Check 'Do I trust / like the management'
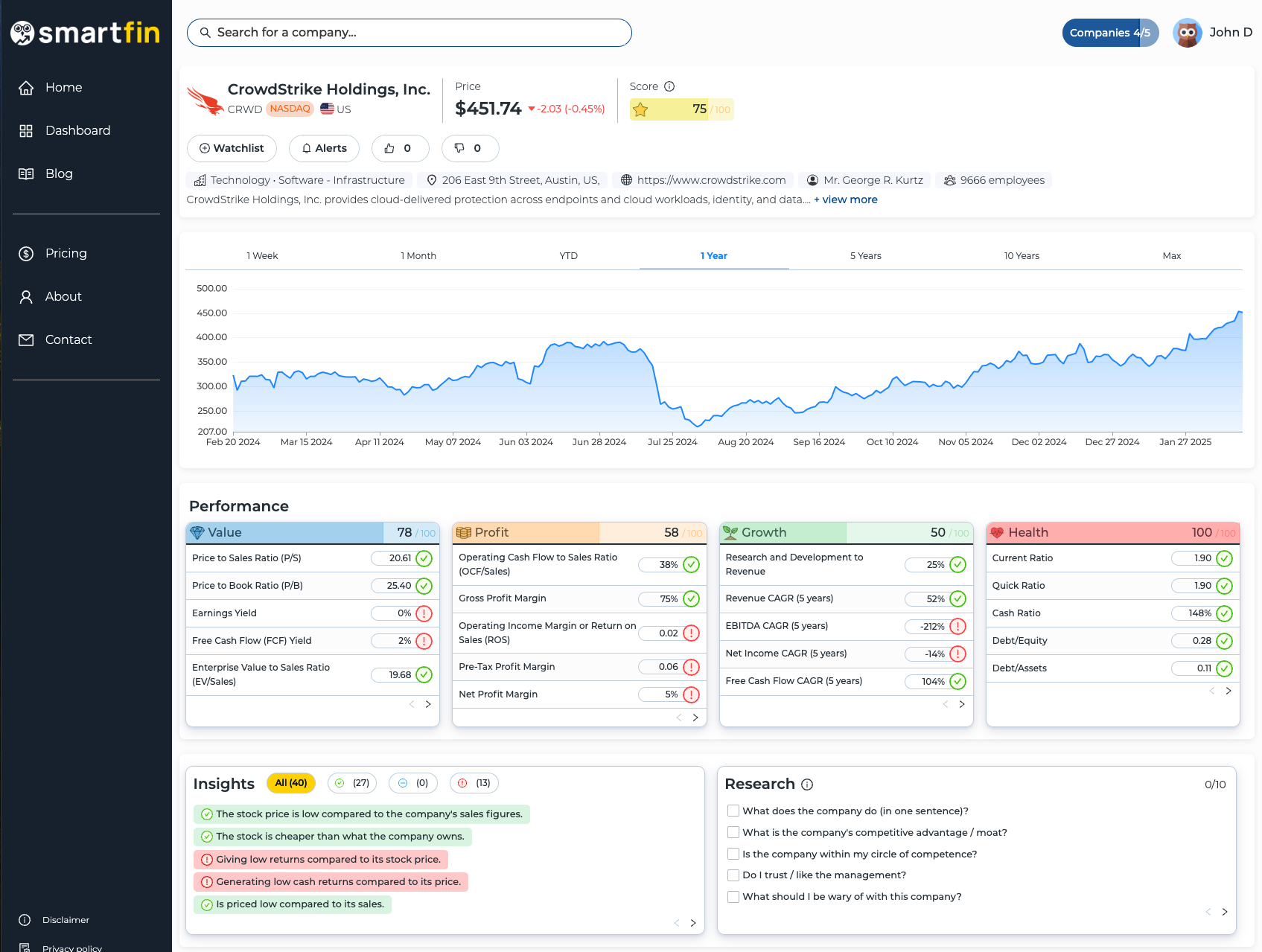 tap(733, 875)
